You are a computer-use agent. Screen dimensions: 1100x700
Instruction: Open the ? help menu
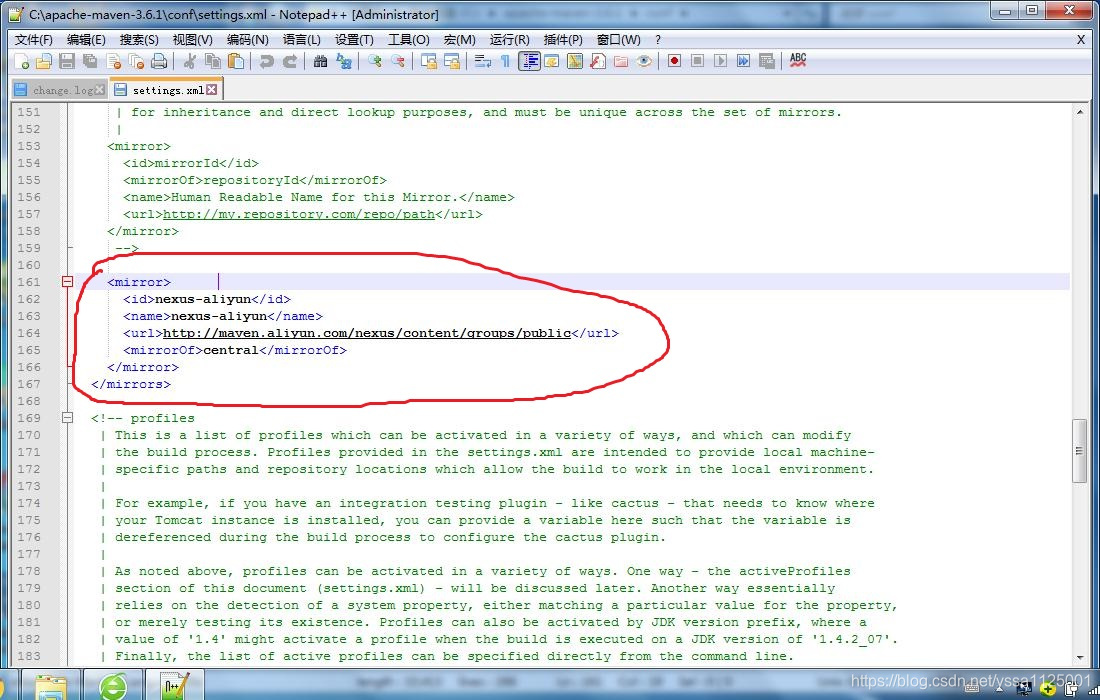(657, 40)
